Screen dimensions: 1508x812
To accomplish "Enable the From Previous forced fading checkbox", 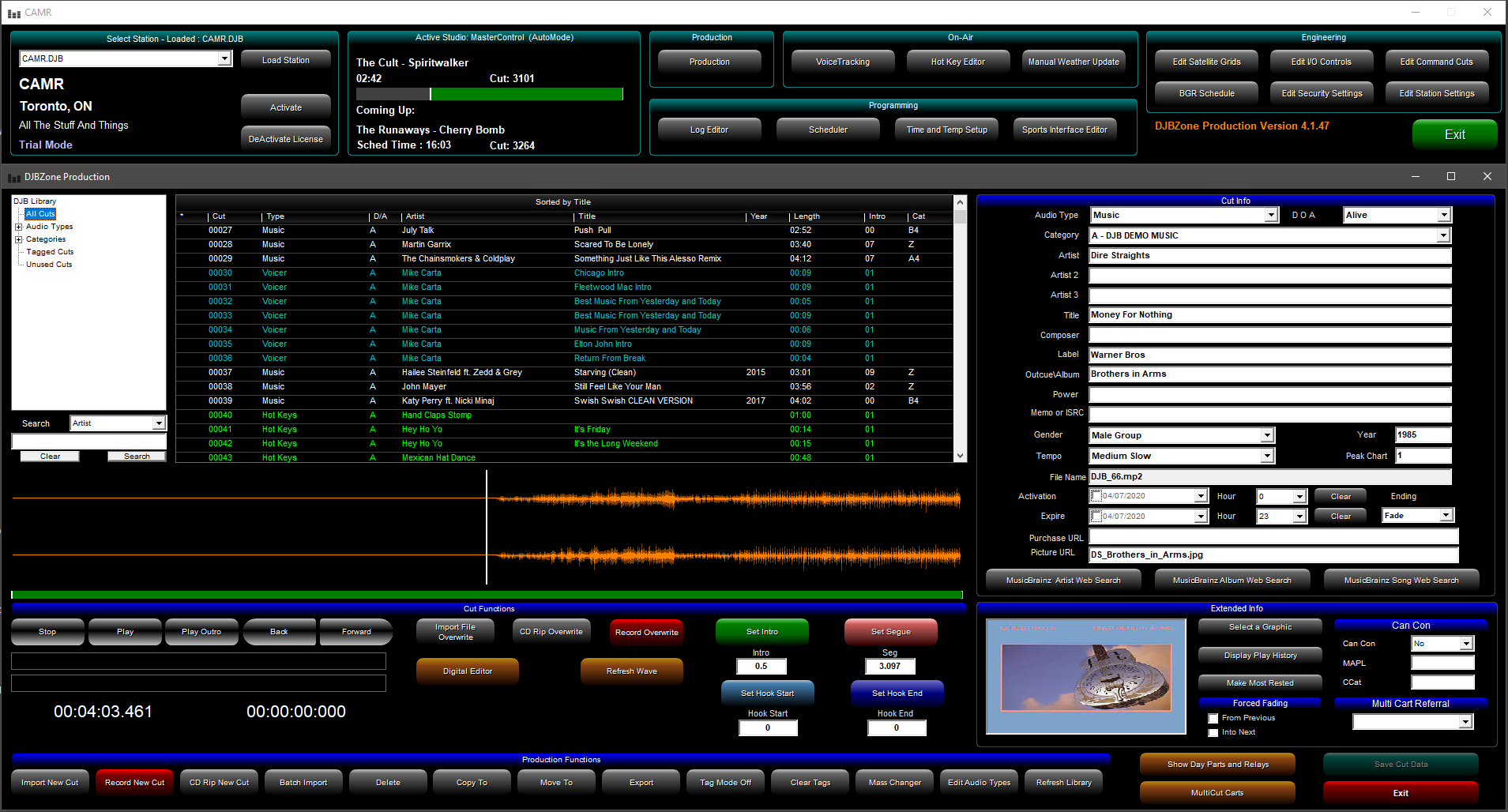I will tap(1213, 719).
